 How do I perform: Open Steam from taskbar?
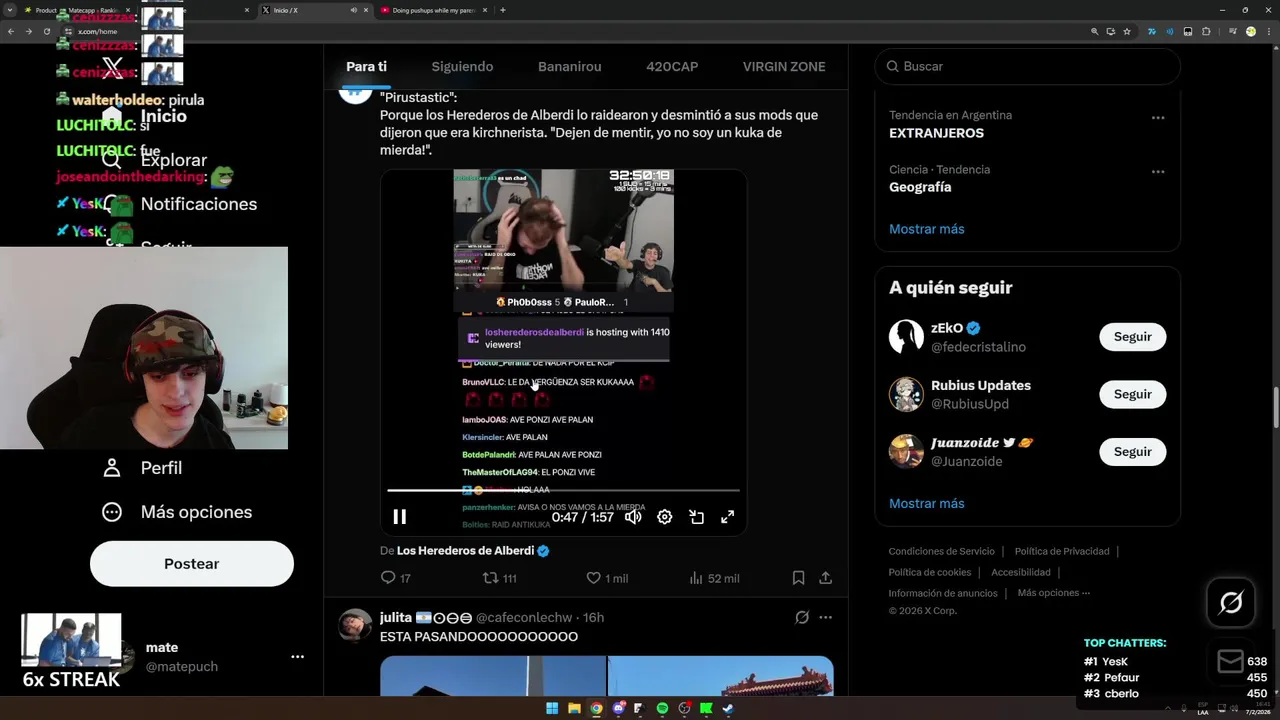[x=728, y=708]
